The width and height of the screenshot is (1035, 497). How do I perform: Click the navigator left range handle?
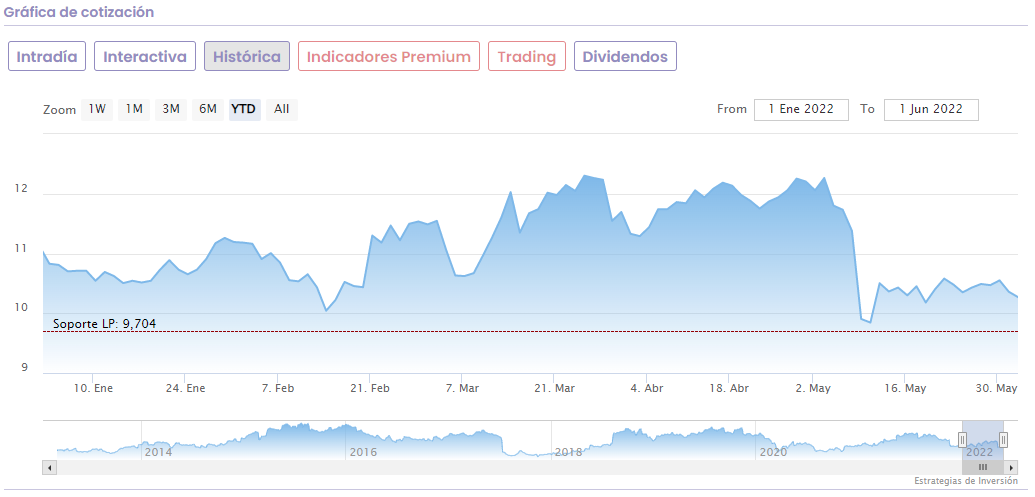962,439
